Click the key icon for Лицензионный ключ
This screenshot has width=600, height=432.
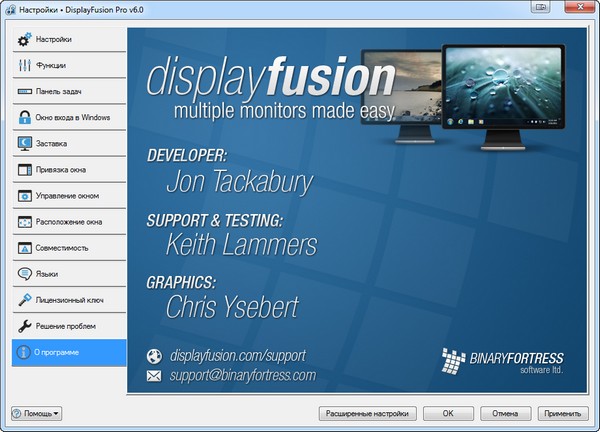coord(25,300)
